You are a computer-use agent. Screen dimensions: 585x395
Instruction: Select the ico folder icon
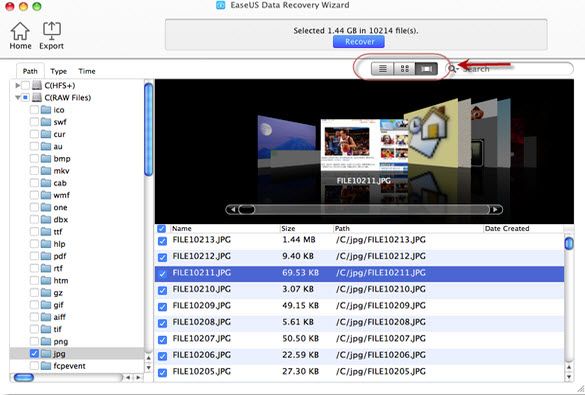[46, 110]
